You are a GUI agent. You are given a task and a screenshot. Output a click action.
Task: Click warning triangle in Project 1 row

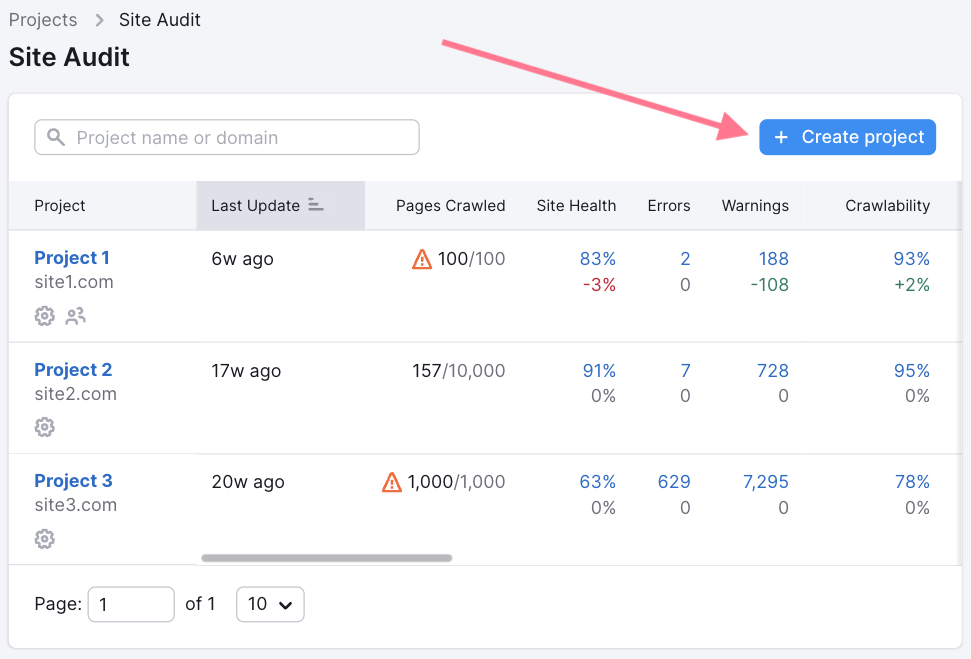(422, 260)
